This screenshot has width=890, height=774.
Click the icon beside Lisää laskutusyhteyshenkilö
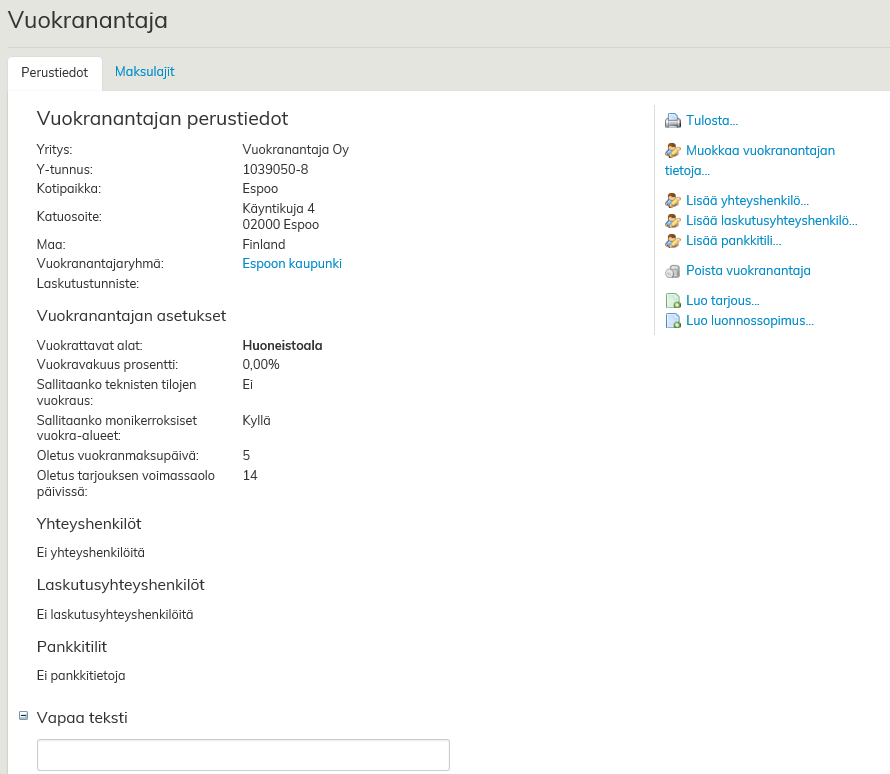click(673, 221)
